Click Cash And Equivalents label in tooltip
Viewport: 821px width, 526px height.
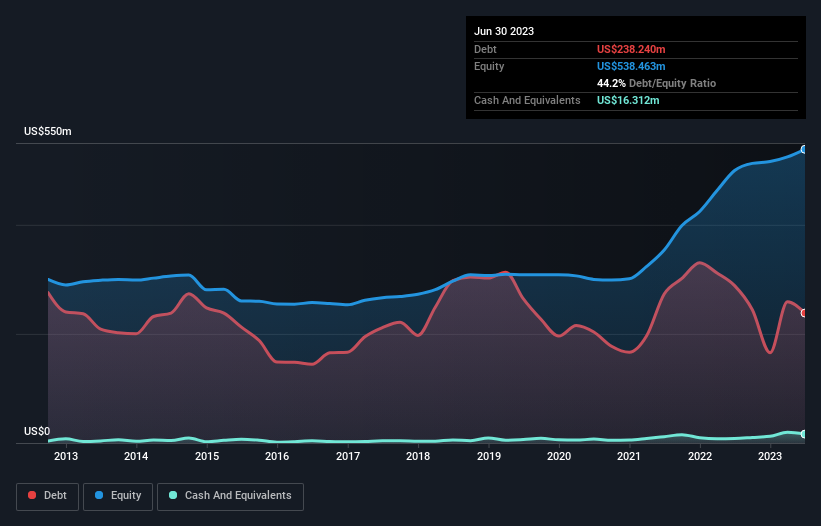click(x=527, y=100)
